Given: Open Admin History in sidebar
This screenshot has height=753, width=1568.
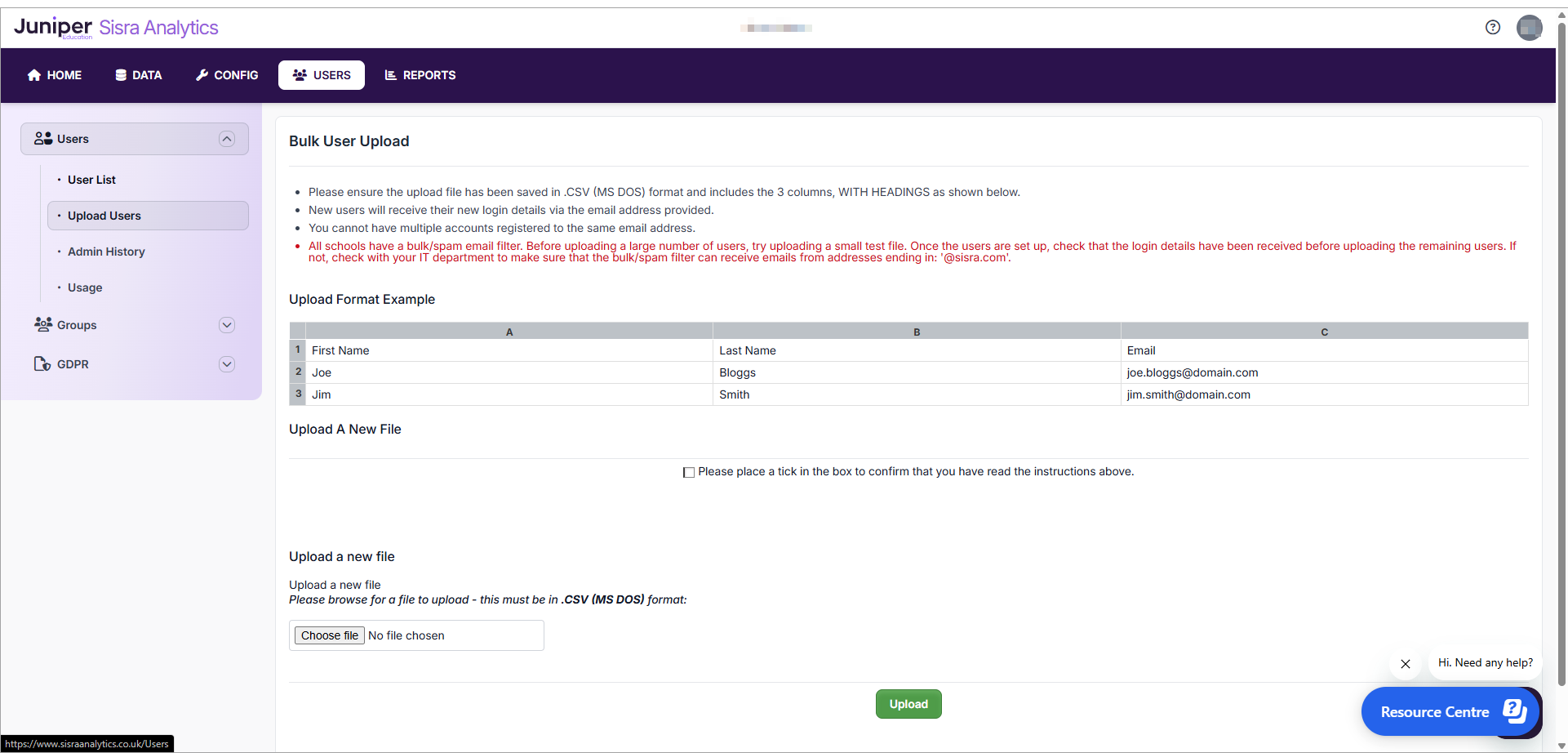Looking at the screenshot, I should pos(106,252).
